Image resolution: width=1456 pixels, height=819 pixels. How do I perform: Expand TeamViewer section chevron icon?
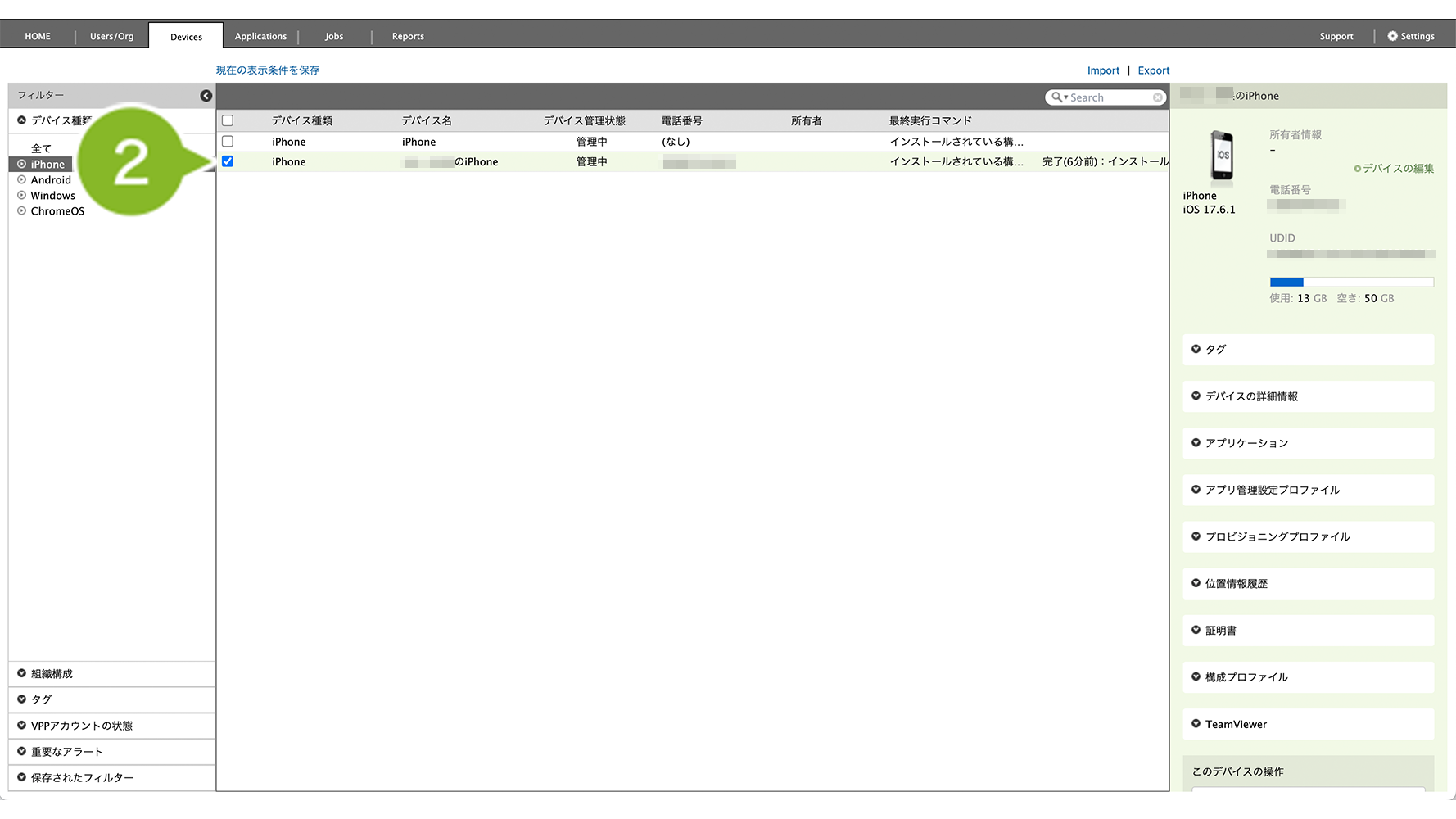[1196, 724]
